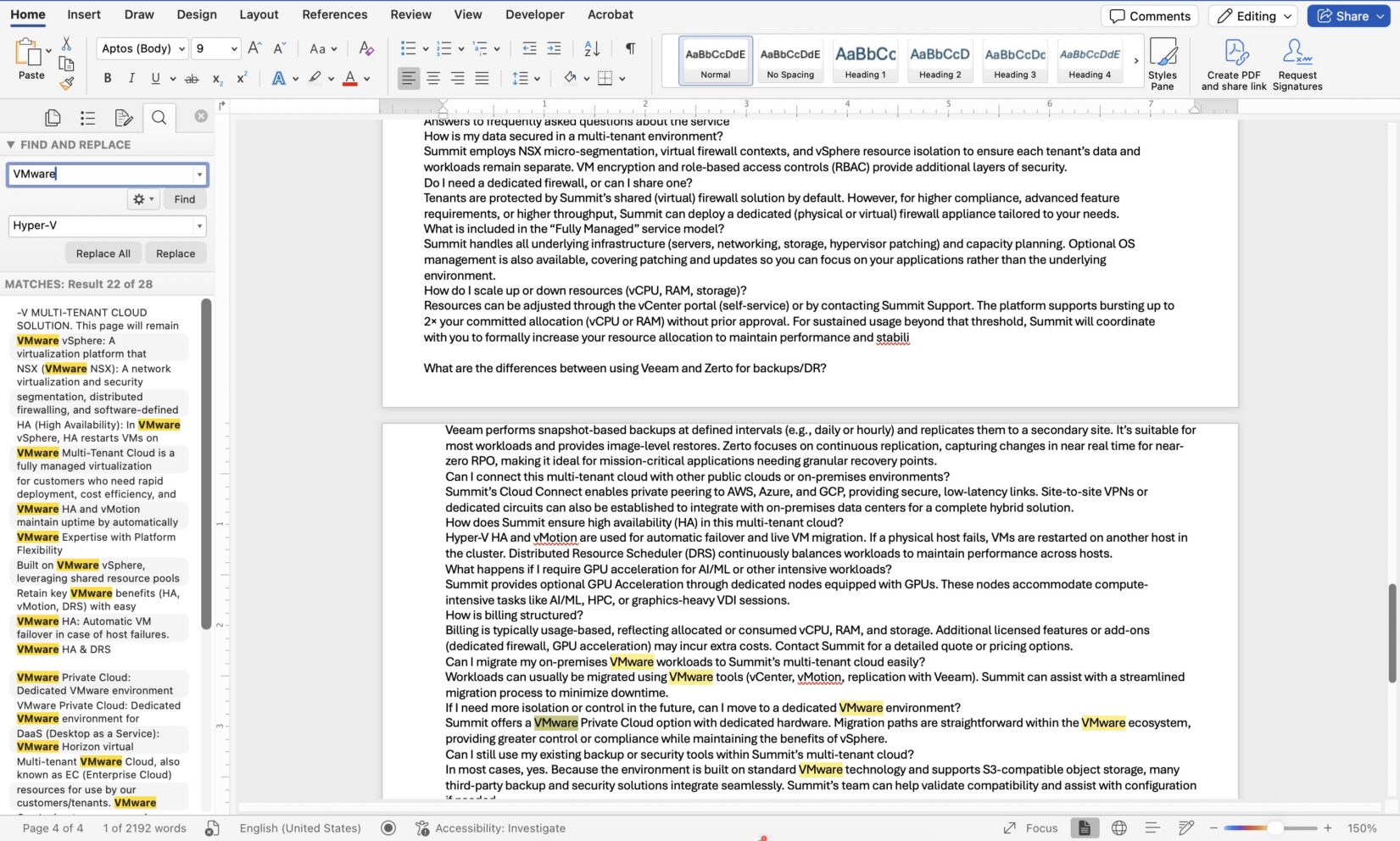Open the Aptos (Body) font name dropdown
The width and height of the screenshot is (1400, 841).
tap(181, 48)
